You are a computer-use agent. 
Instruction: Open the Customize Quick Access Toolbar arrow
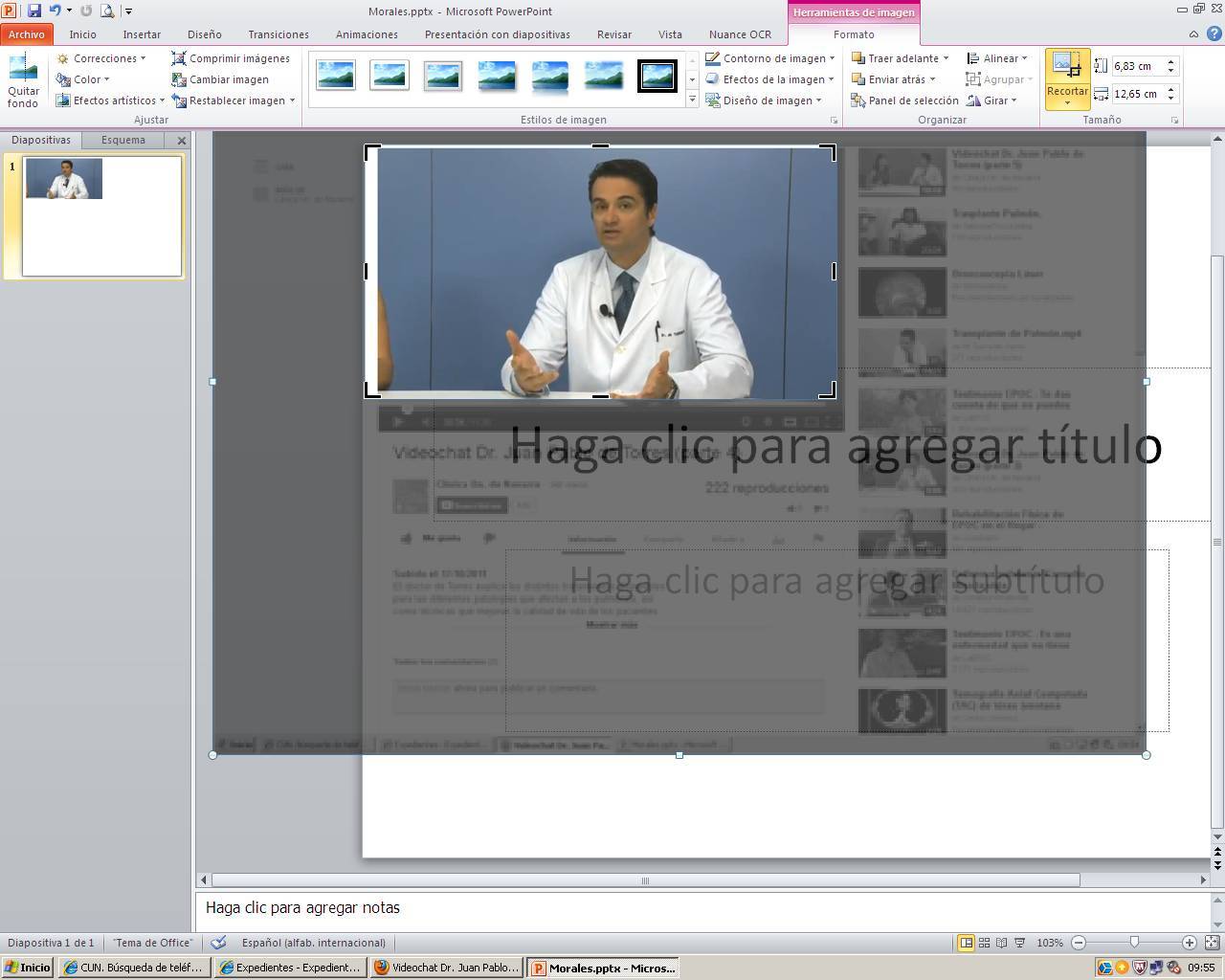[x=128, y=11]
